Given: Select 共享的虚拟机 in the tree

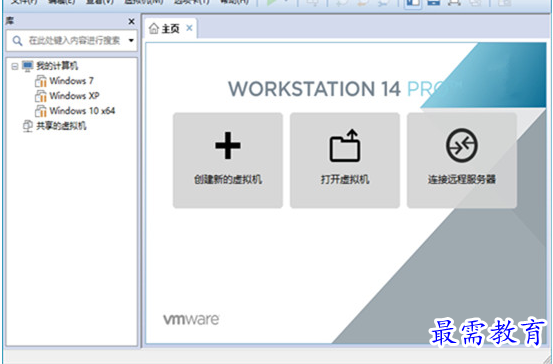Looking at the screenshot, I should pos(61,126).
